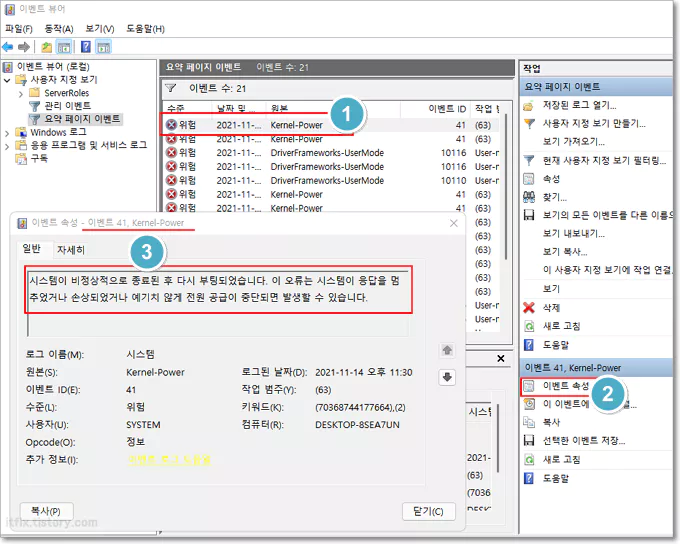Collapse the 사용자 지정 보기 tree node
Image resolution: width=680 pixels, height=544 pixels.
click(7, 80)
